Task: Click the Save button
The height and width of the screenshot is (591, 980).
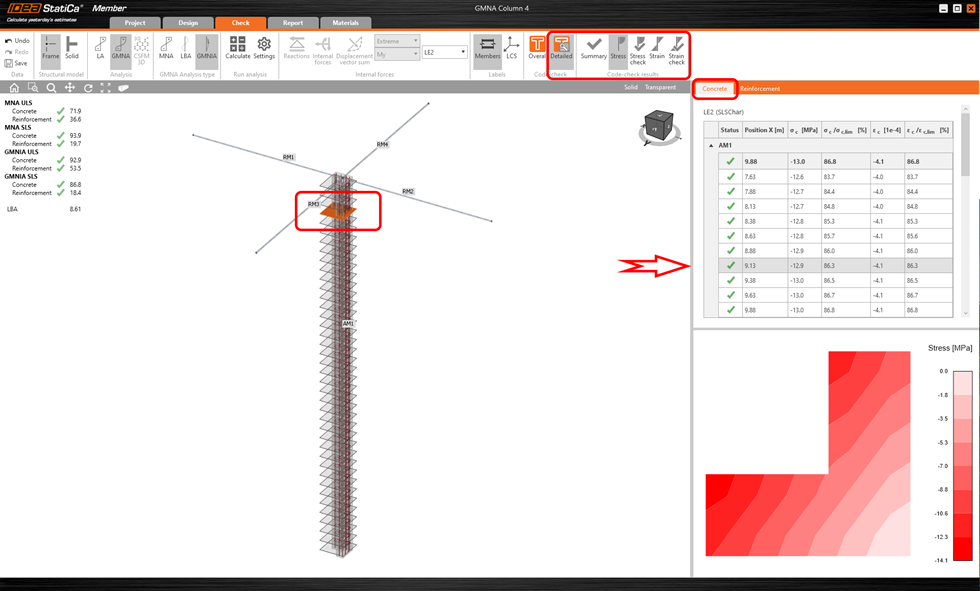Action: coord(18,62)
